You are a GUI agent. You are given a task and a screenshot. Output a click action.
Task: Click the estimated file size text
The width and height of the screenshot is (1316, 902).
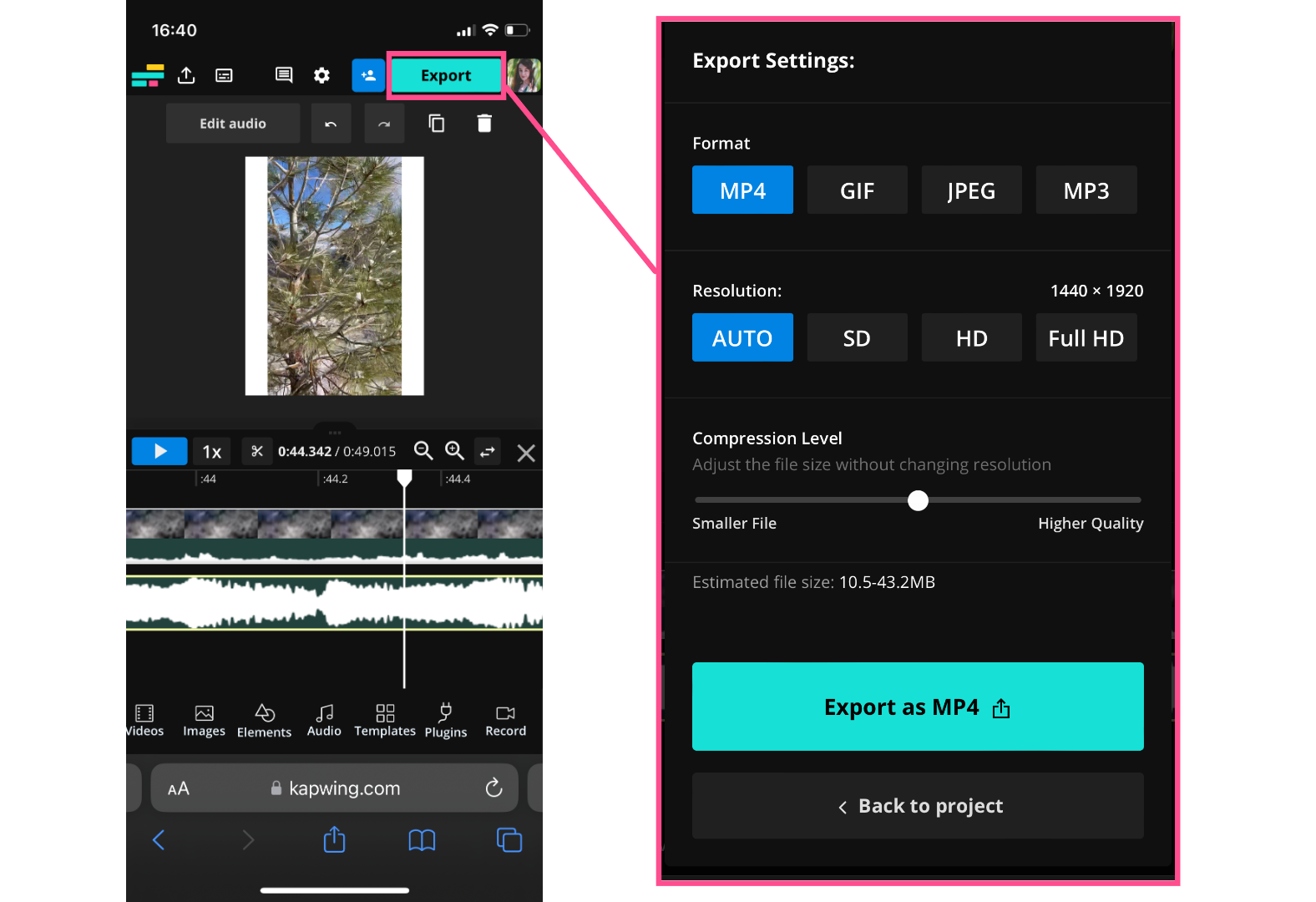pyautogui.click(x=813, y=582)
